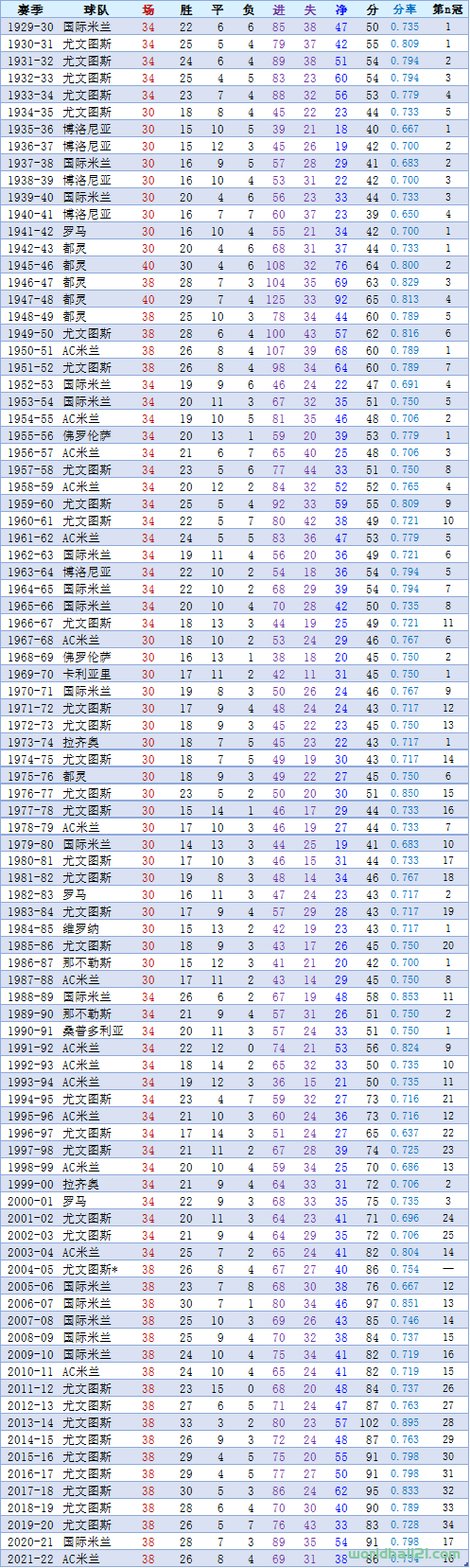The image size is (470, 1568).
Task: Click rate 0.824 in the 1991-92 row
Action: pos(405,1048)
